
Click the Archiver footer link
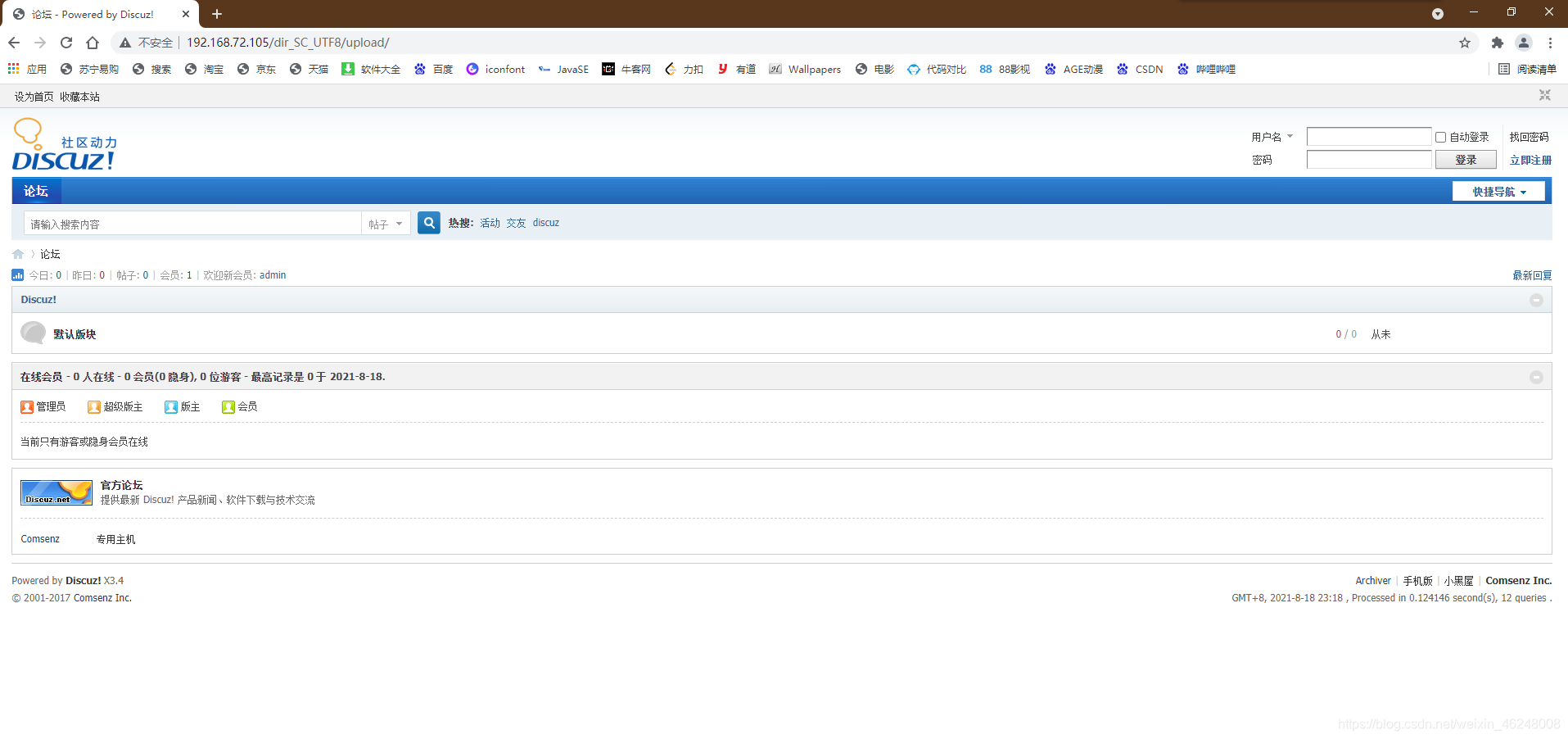click(x=1373, y=581)
